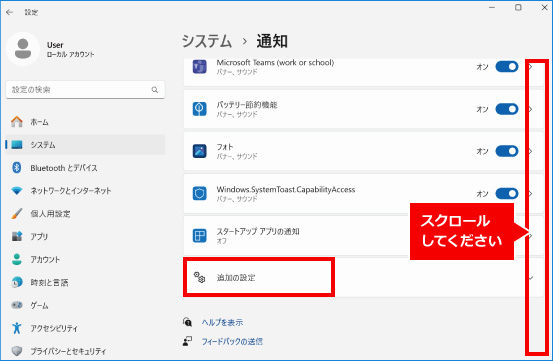Image resolution: width=553 pixels, height=361 pixels.
Task: Open Microsoft Teams notification details chevron
Action: [530, 67]
